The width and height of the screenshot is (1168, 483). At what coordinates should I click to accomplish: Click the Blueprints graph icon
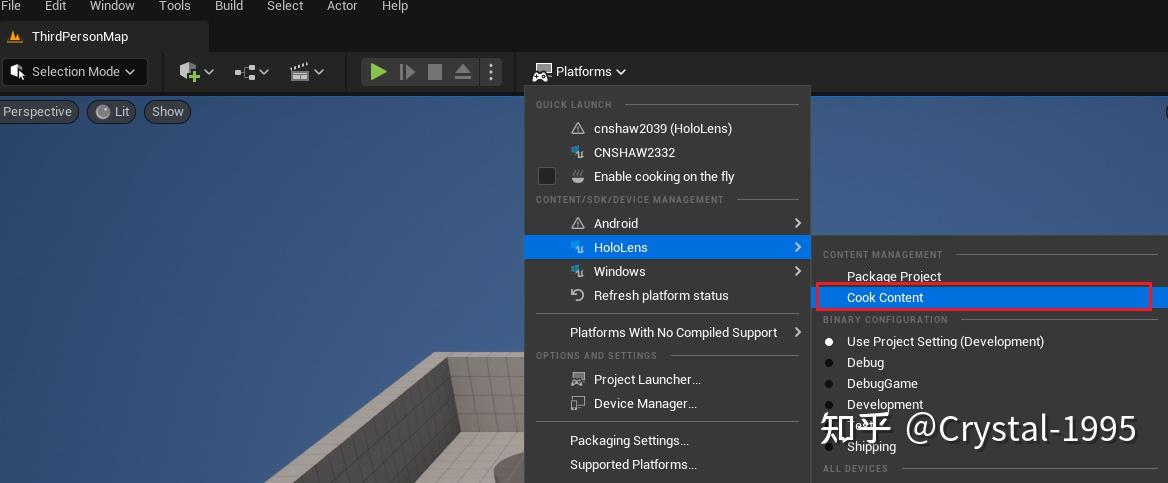[245, 72]
